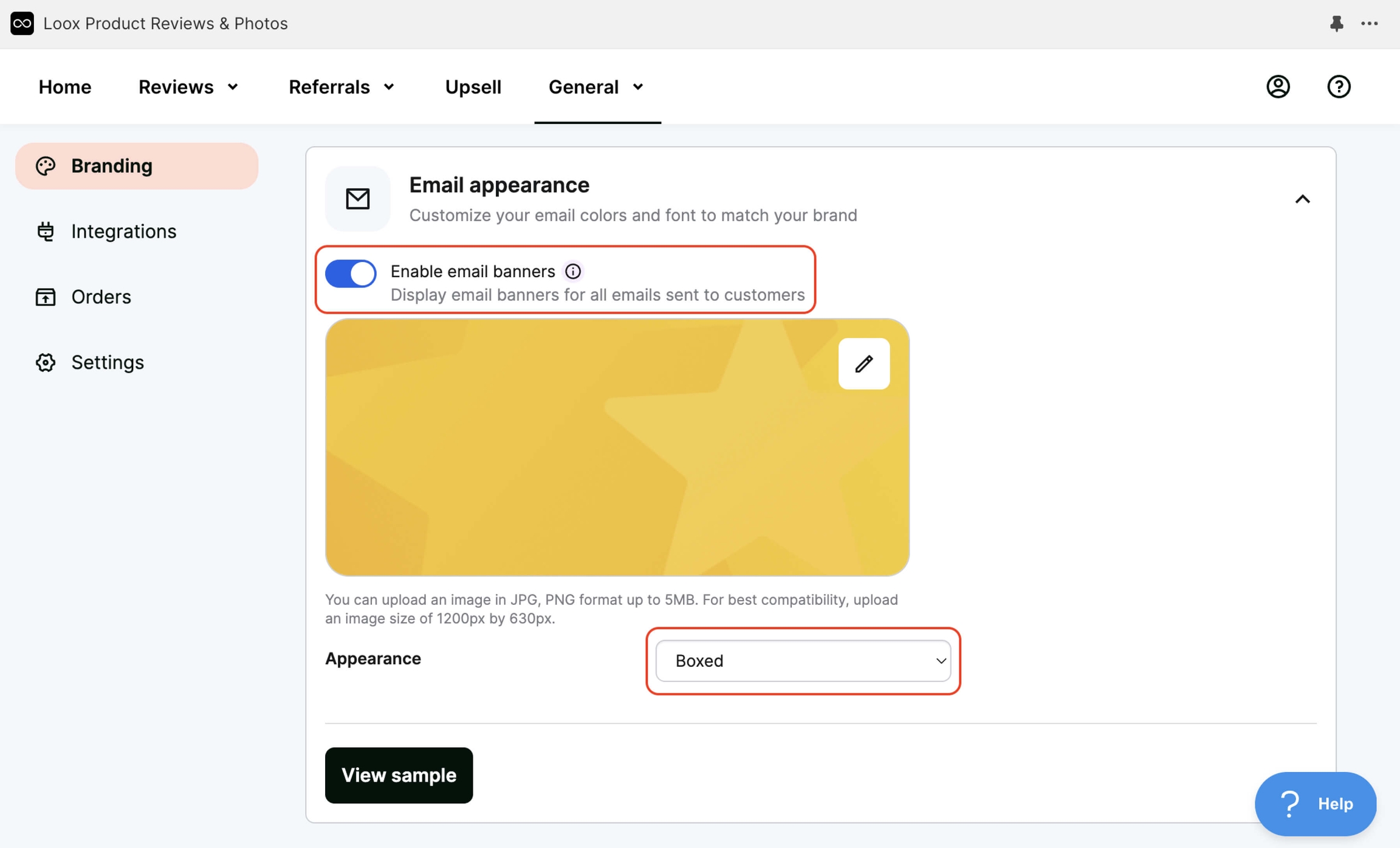This screenshot has height=848, width=1400.
Task: Disable the Enable email banners toggle
Action: point(350,274)
